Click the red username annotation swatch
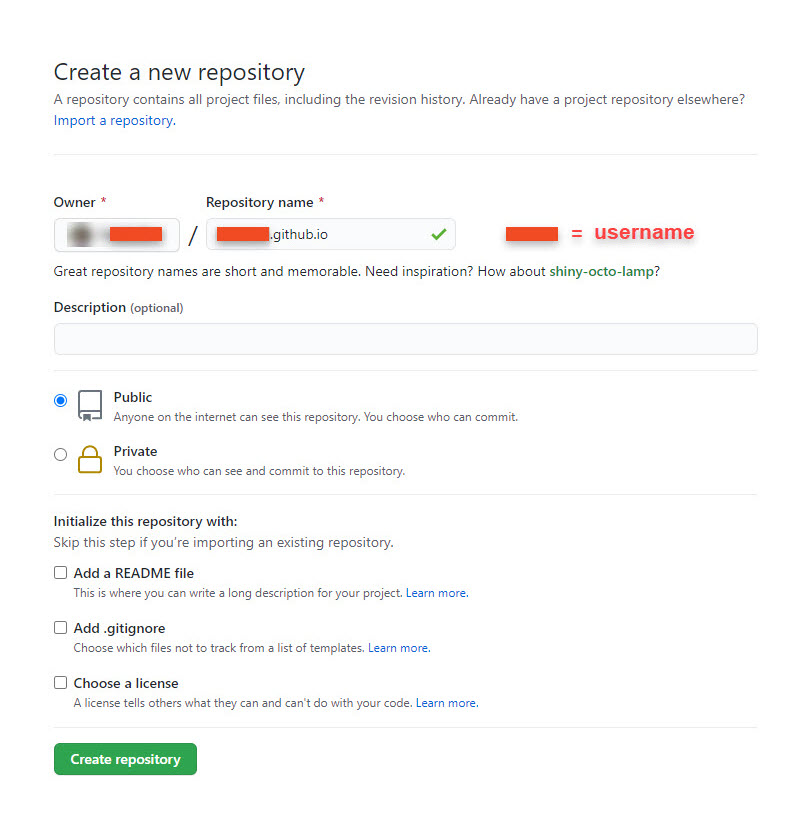 532,233
